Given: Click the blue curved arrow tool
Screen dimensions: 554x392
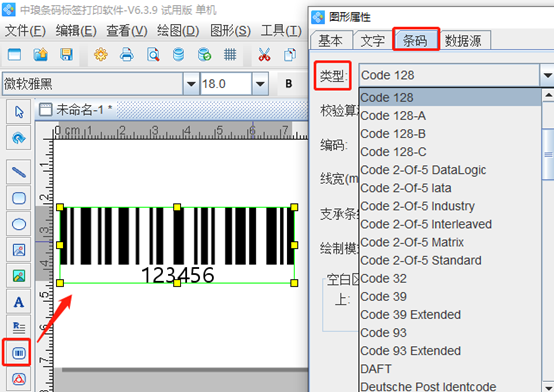Looking at the screenshot, I should point(19,138).
